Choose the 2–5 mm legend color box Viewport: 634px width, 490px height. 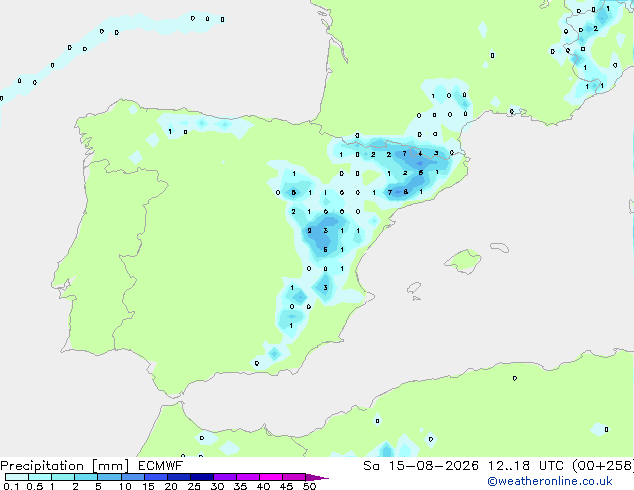pos(86,477)
